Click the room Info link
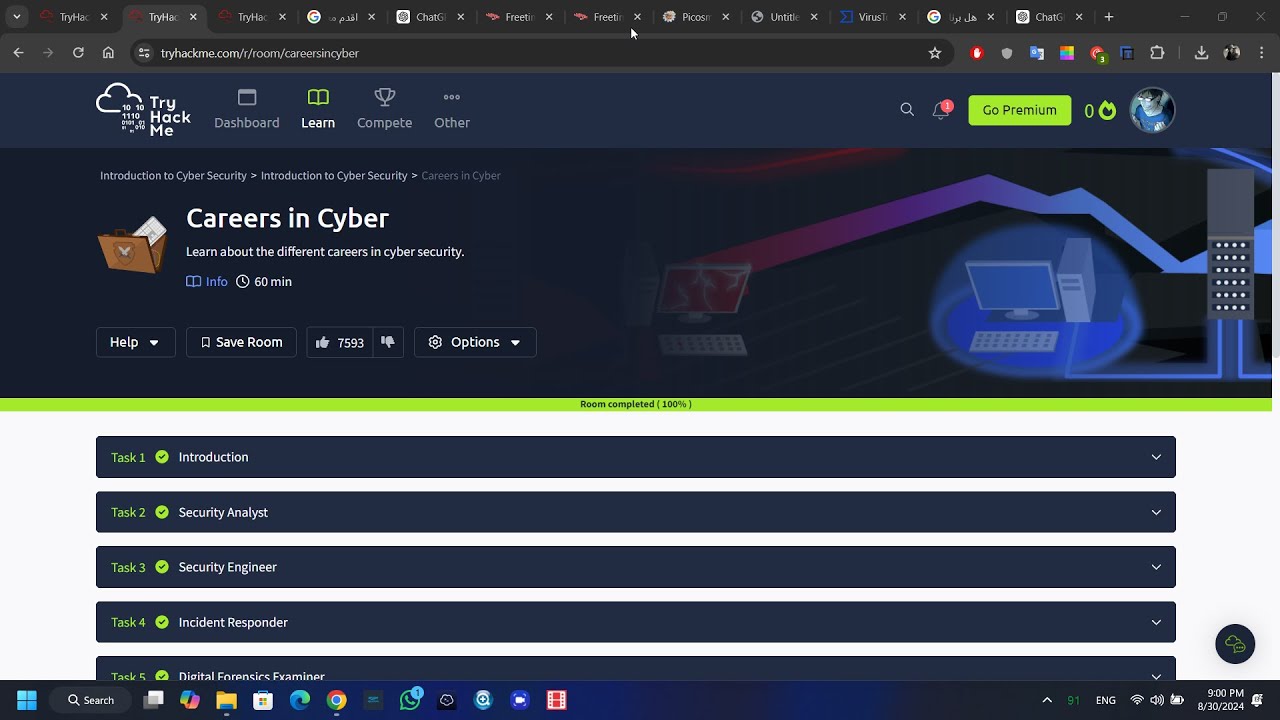The height and width of the screenshot is (720, 1280). (207, 282)
